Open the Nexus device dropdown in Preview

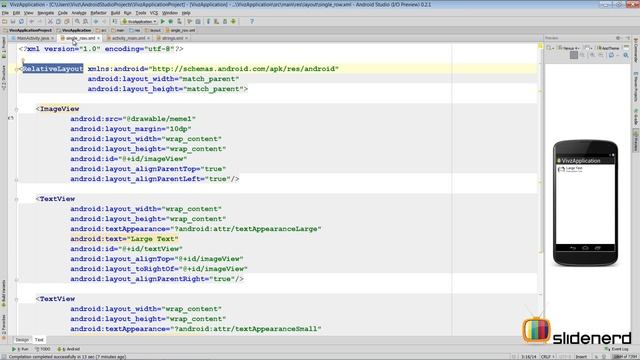pyautogui.click(x=569, y=48)
